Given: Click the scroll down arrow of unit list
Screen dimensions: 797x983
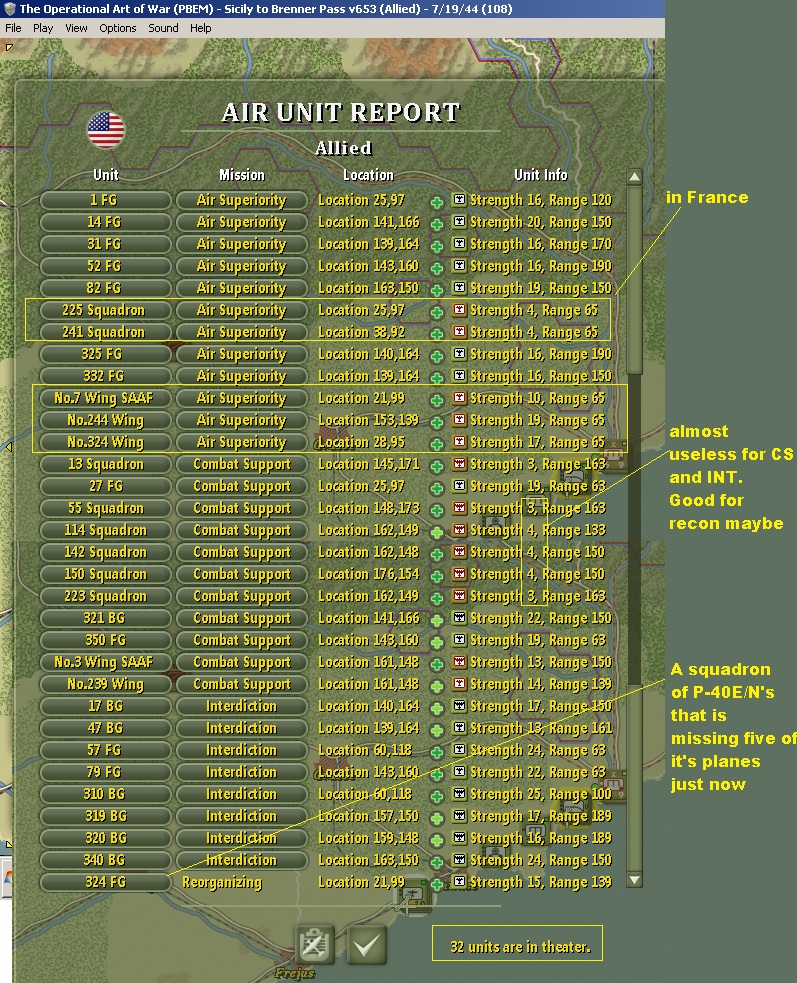Looking at the screenshot, I should click(x=635, y=880).
